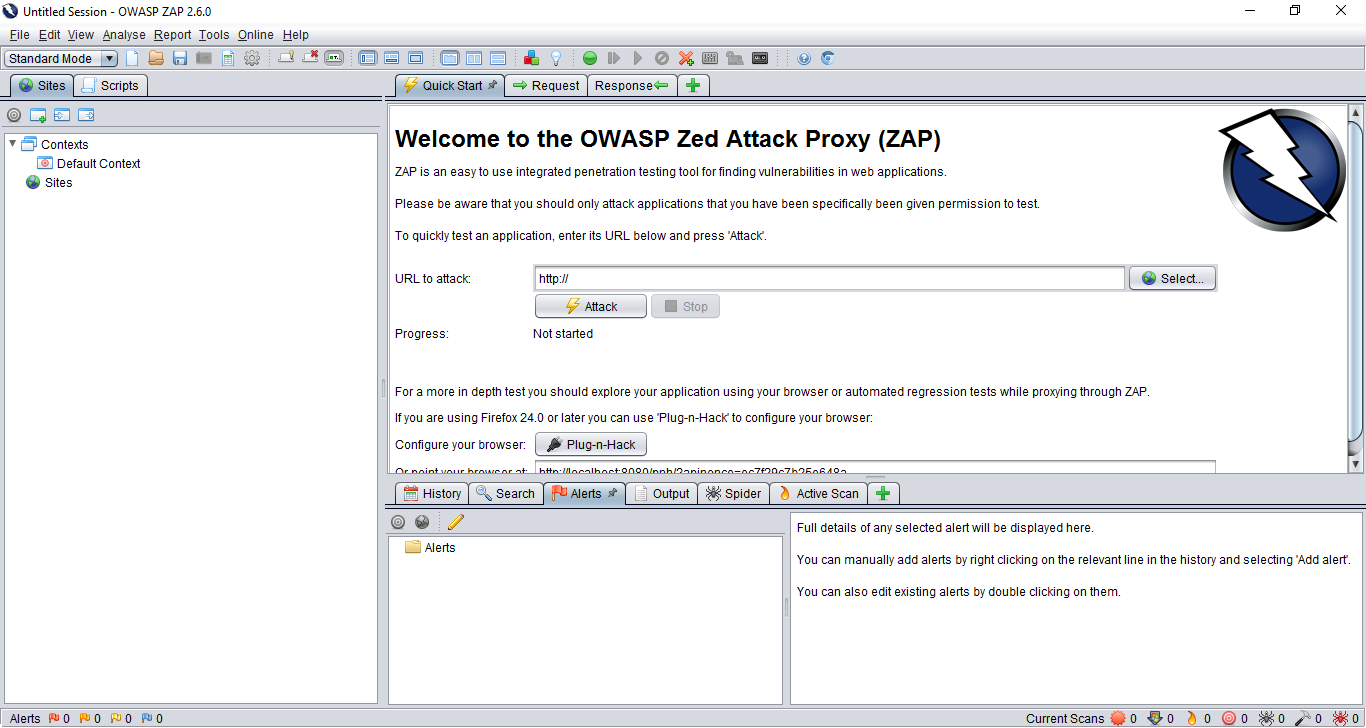The height and width of the screenshot is (728, 1366).
Task: Click the Force User Mode icon
Action: 735,58
